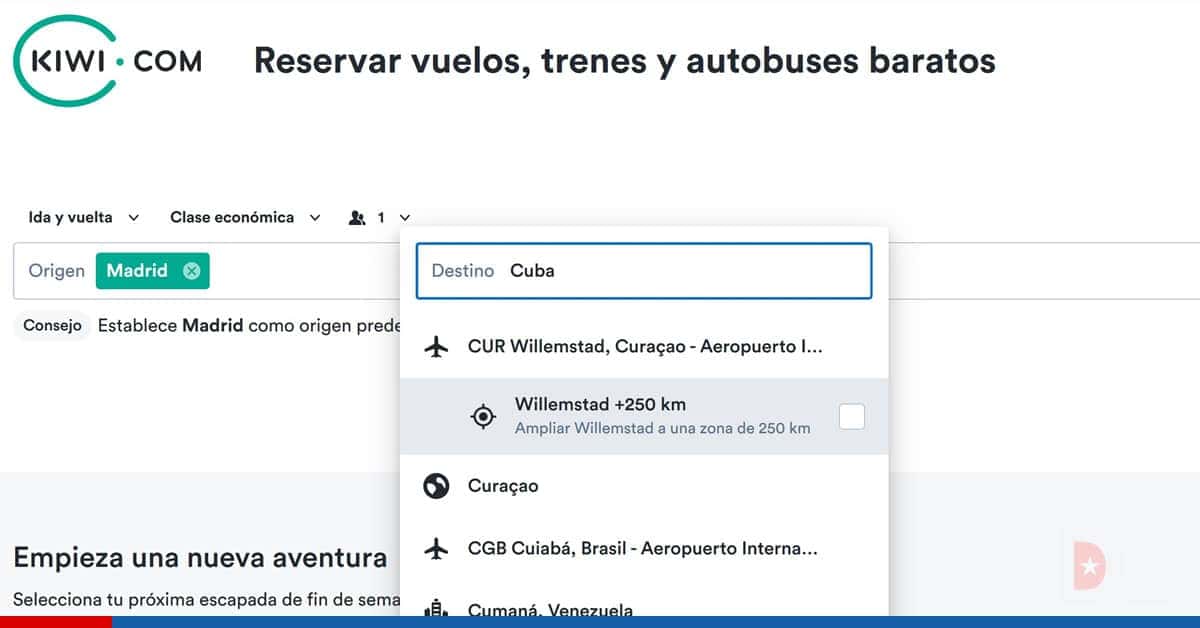Open the Ida y vuelta trip type dropdown
1200x628 pixels.
84,217
